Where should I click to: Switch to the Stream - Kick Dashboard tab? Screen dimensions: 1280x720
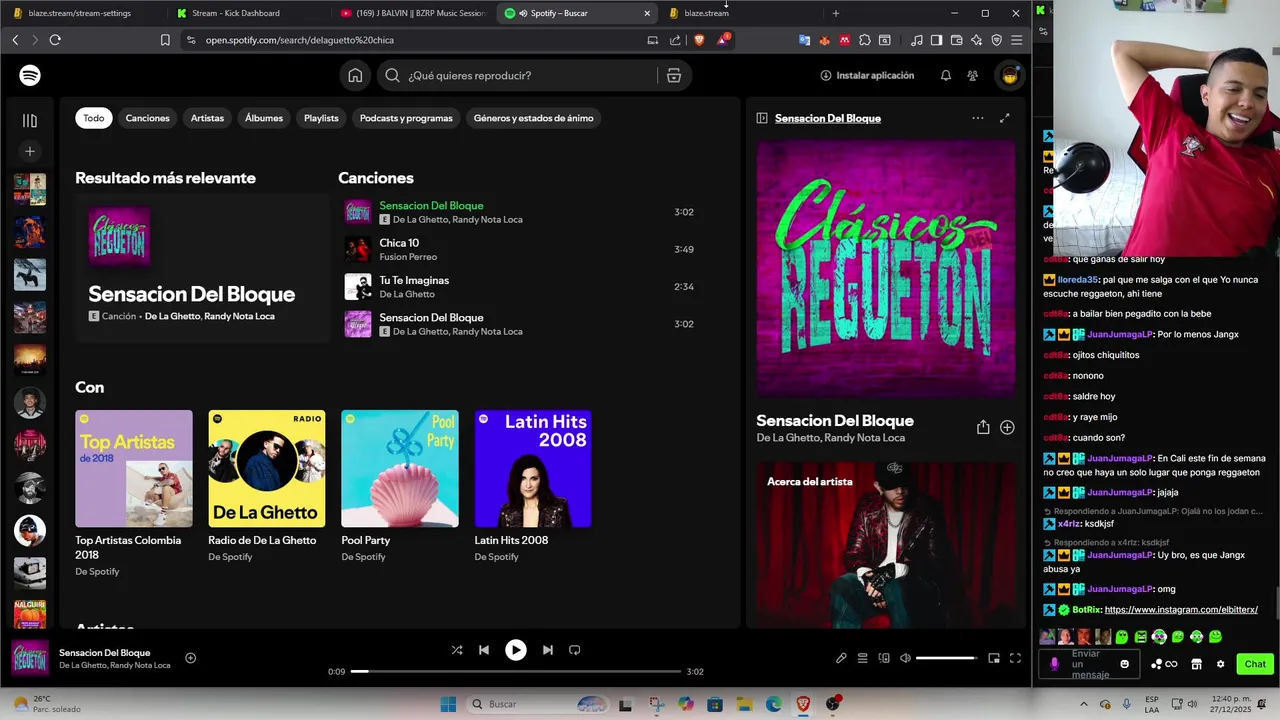[x=248, y=13]
